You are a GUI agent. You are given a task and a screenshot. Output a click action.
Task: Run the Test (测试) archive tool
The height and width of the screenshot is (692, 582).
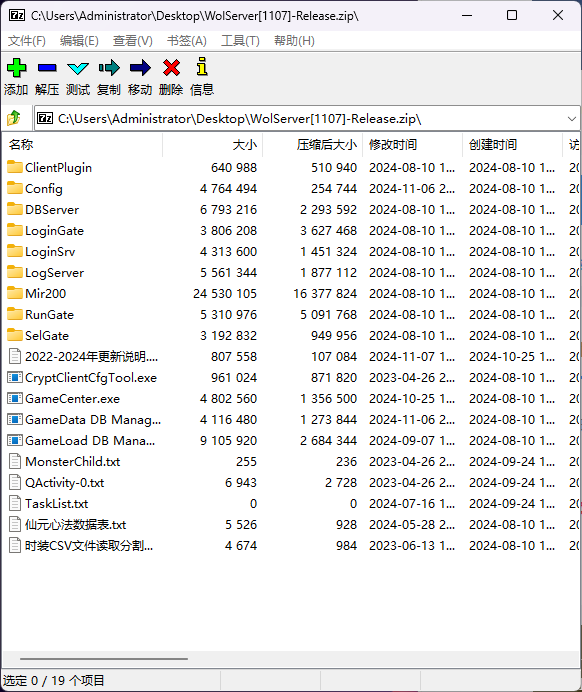78,68
